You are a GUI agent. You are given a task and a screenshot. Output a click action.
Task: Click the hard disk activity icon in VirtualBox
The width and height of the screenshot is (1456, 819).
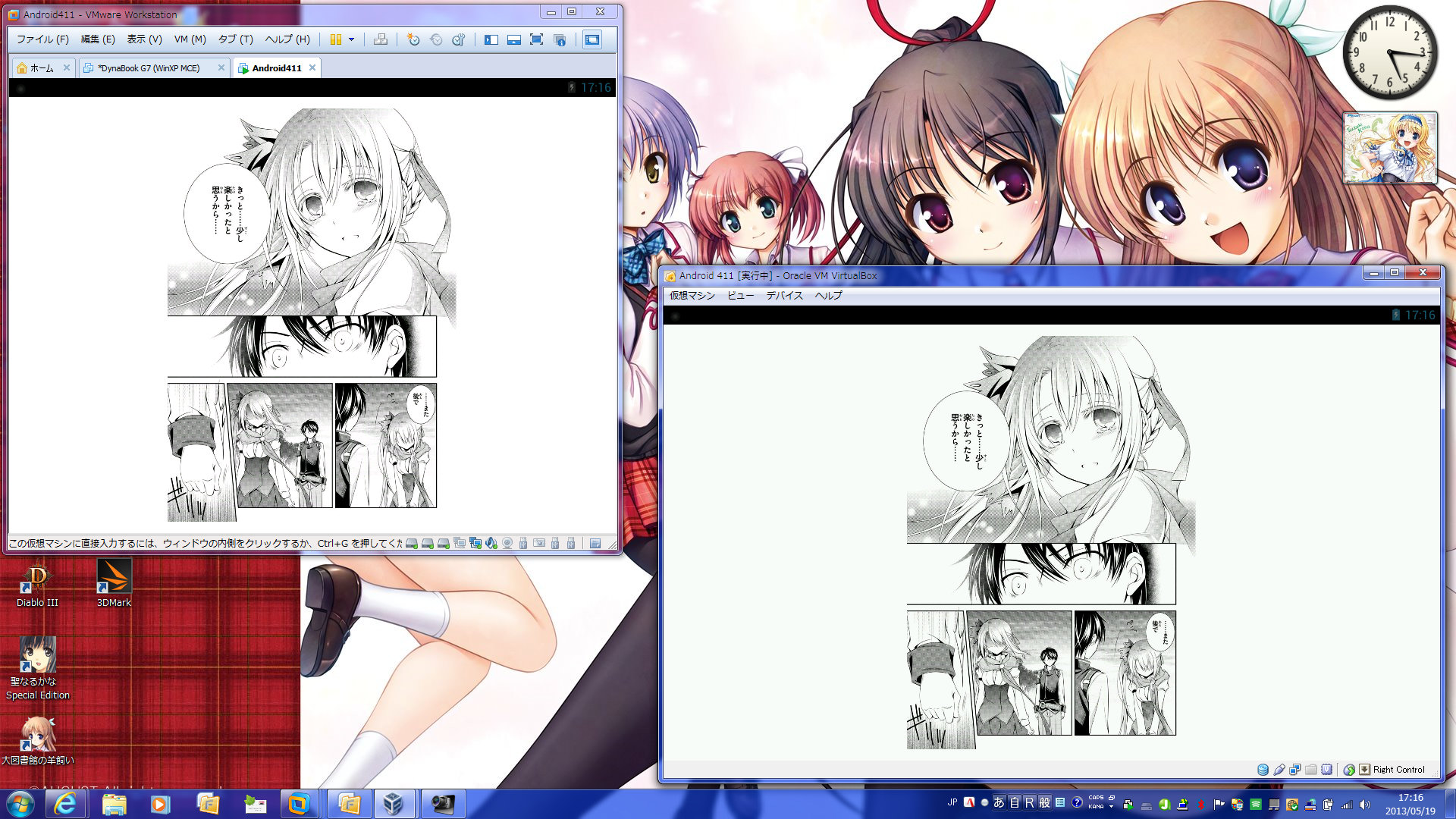(1263, 770)
